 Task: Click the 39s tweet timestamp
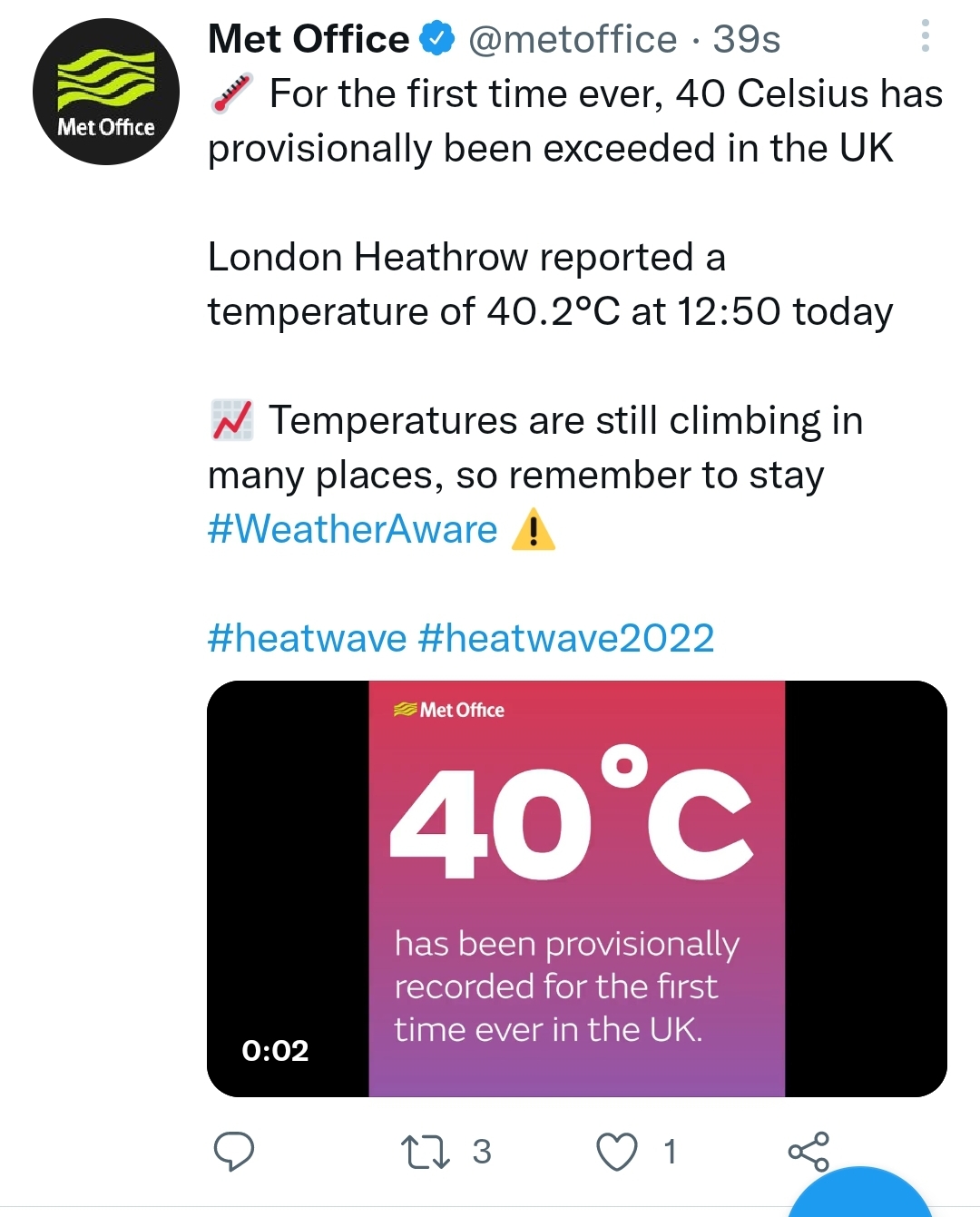pyautogui.click(x=747, y=39)
